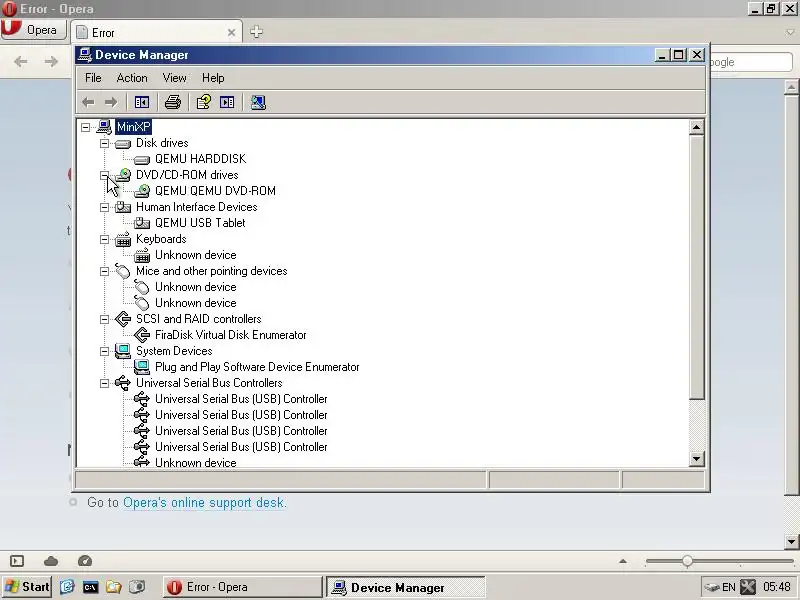Open the File menu

point(93,78)
